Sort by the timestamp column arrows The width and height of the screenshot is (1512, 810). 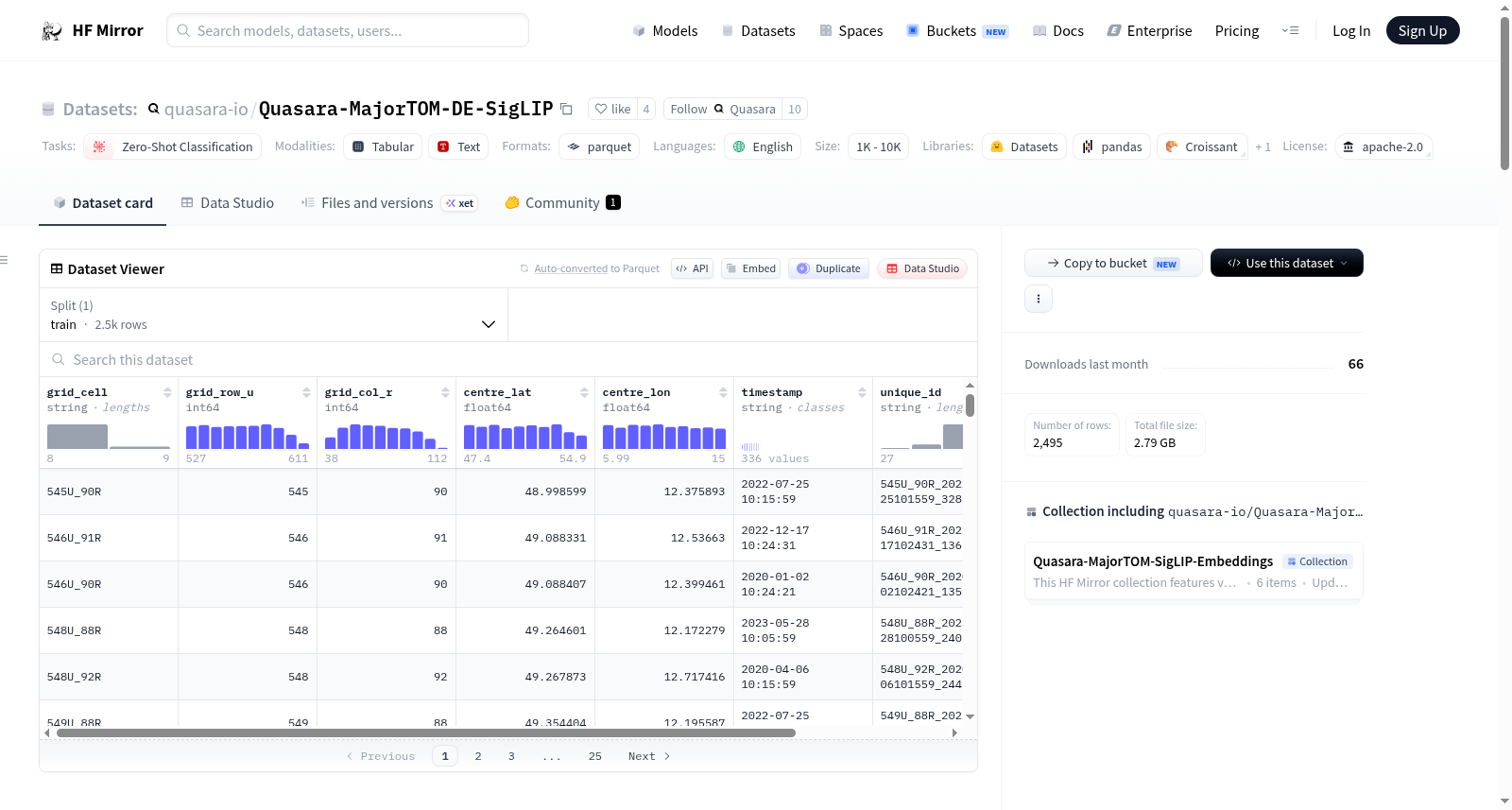(x=862, y=392)
